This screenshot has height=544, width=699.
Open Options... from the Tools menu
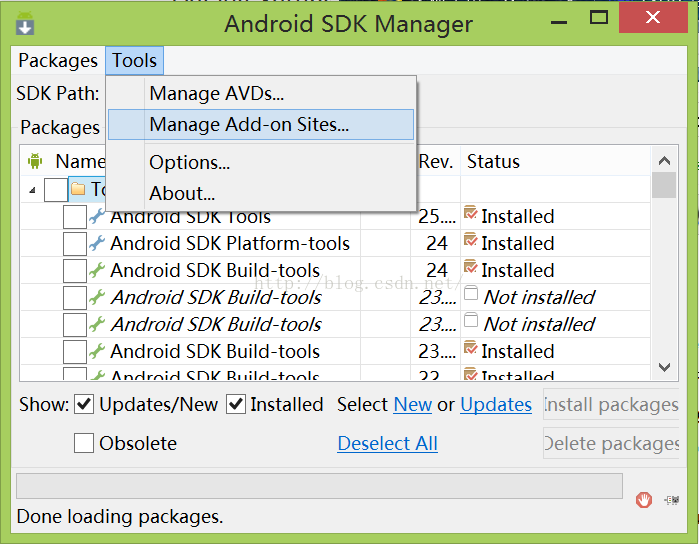point(261,162)
